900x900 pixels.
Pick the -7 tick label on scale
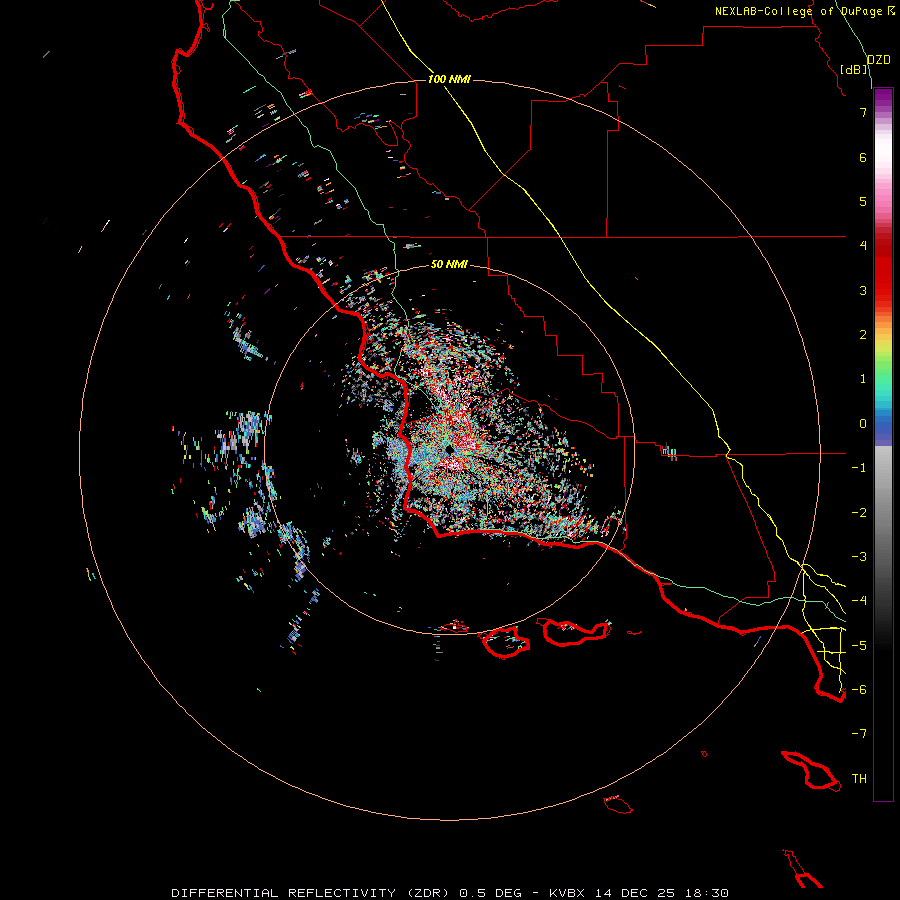[x=859, y=734]
